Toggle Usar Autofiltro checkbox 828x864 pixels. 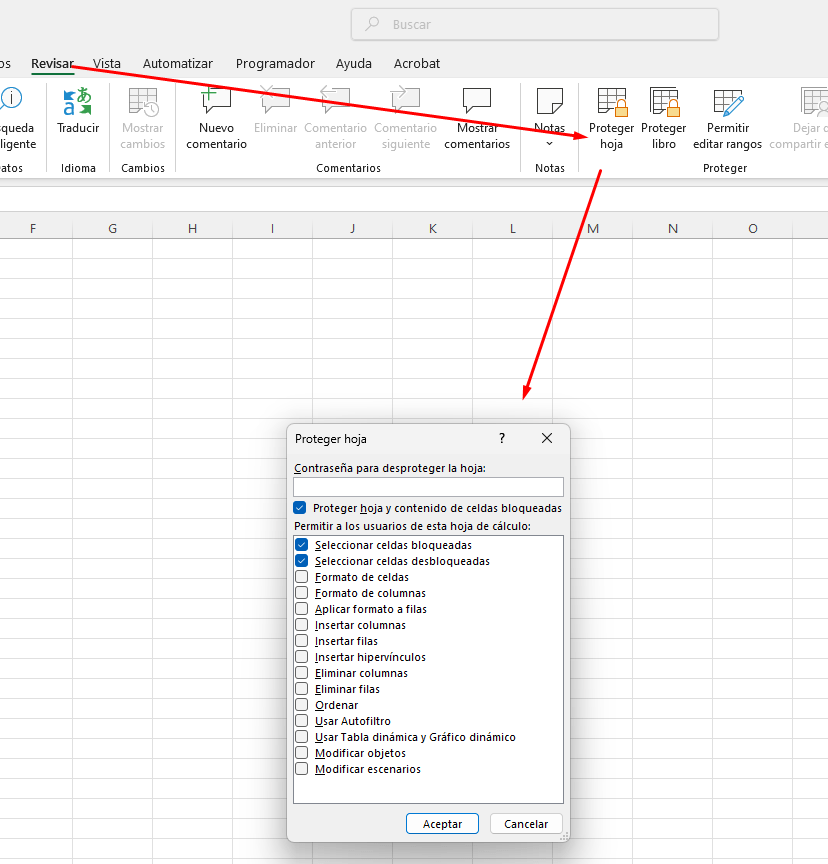(x=302, y=721)
